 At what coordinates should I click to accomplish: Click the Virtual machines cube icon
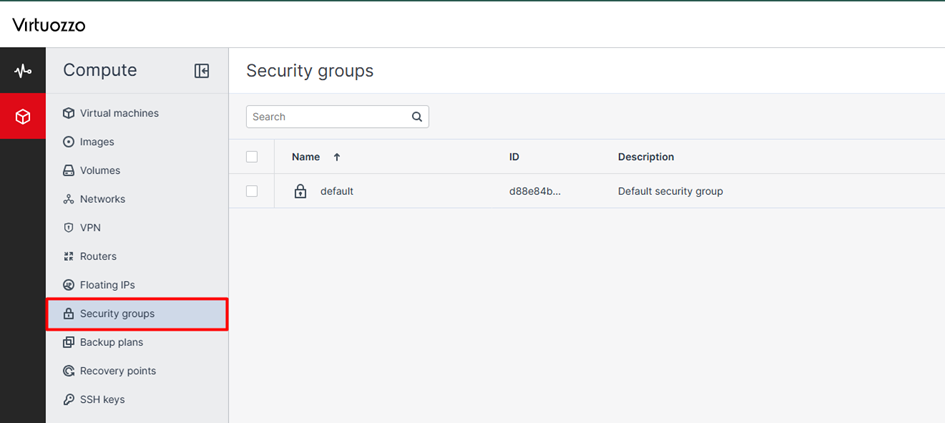click(69, 113)
